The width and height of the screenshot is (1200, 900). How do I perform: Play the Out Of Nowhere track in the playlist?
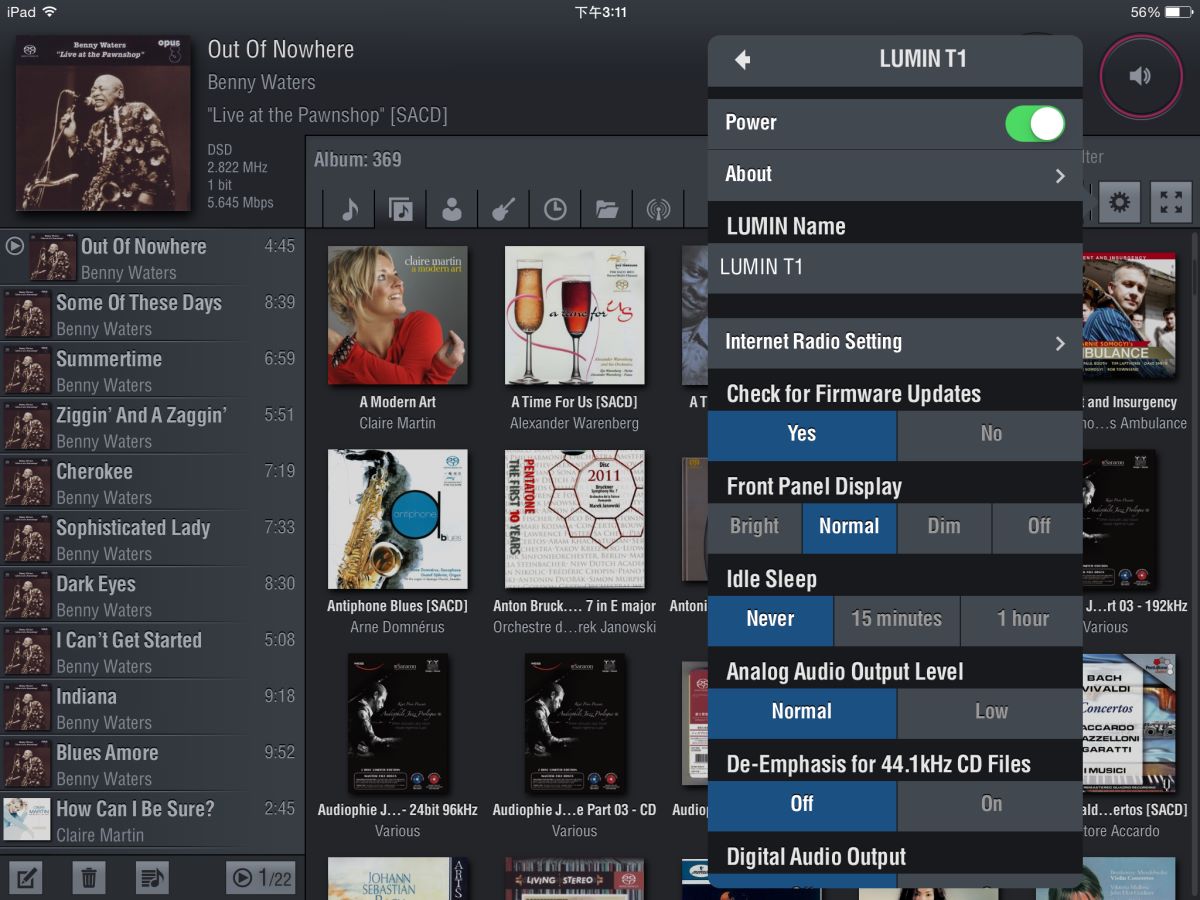point(152,257)
